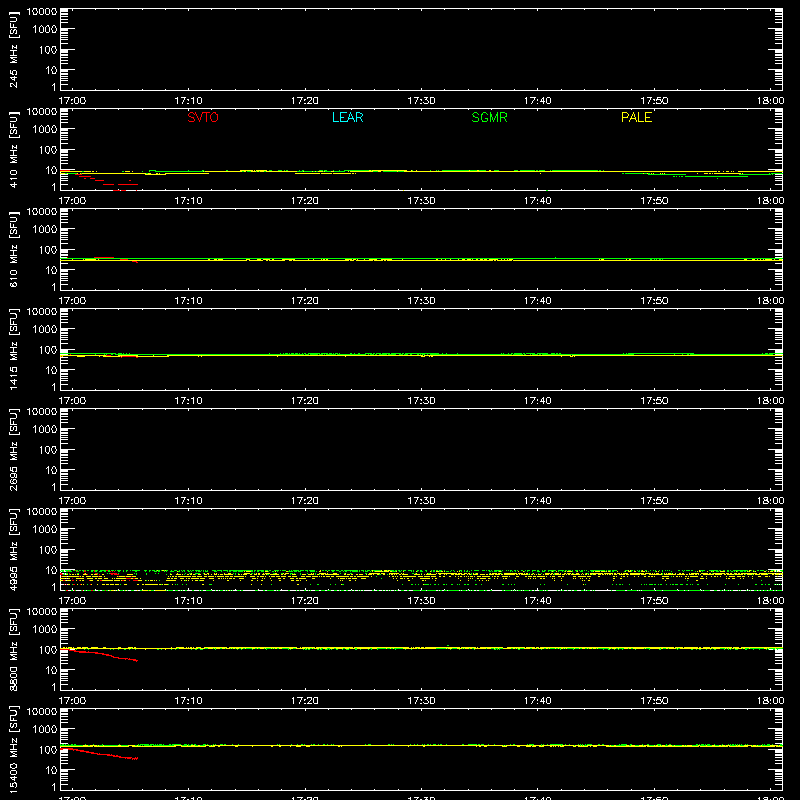Click the 17:10 tick under the 4995 MHz panel

pyautogui.click(x=188, y=601)
